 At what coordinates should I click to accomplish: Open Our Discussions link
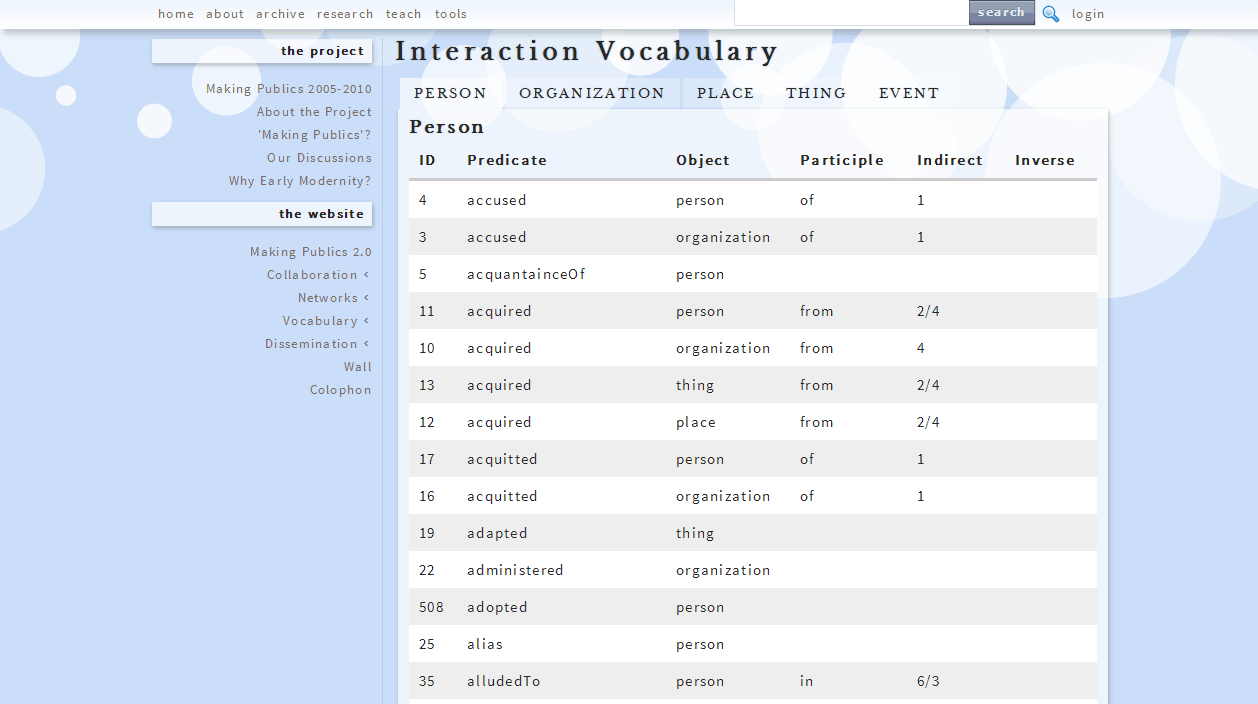[319, 158]
